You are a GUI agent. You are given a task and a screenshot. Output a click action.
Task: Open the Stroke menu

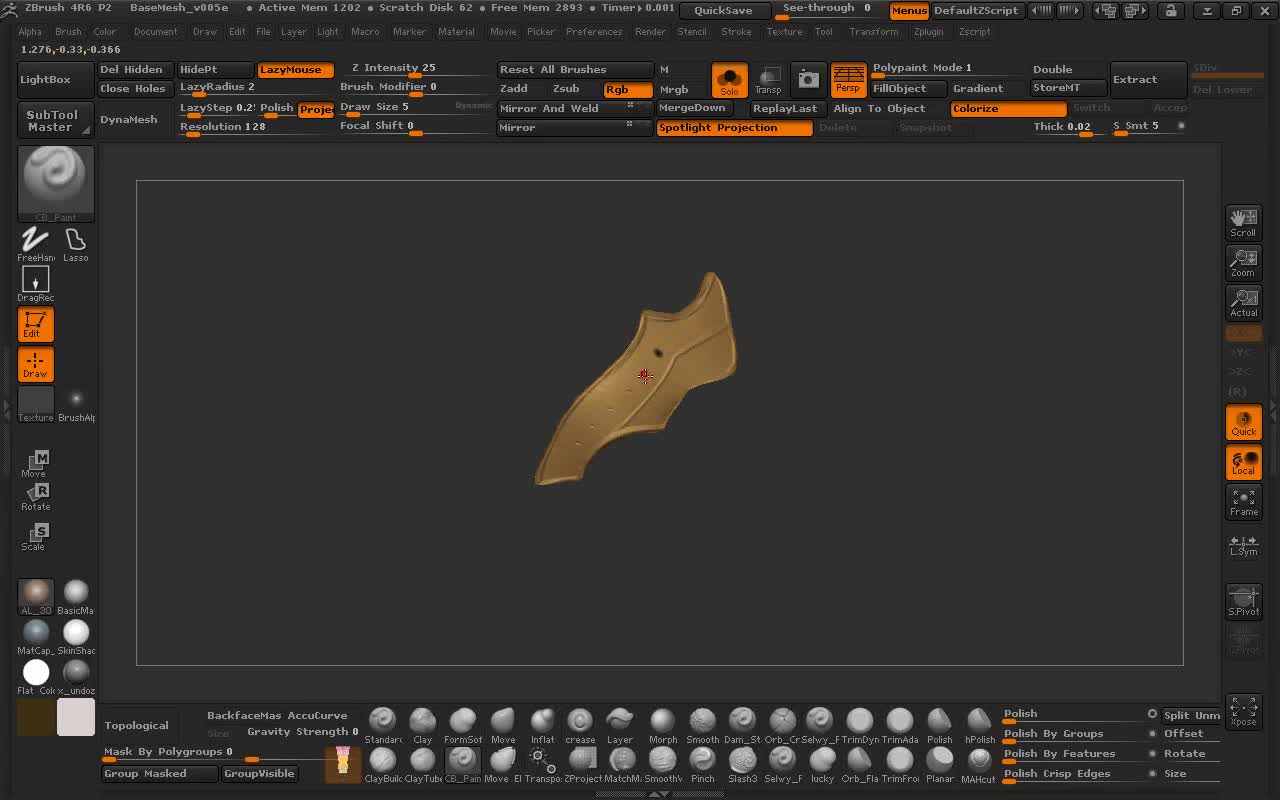[736, 32]
